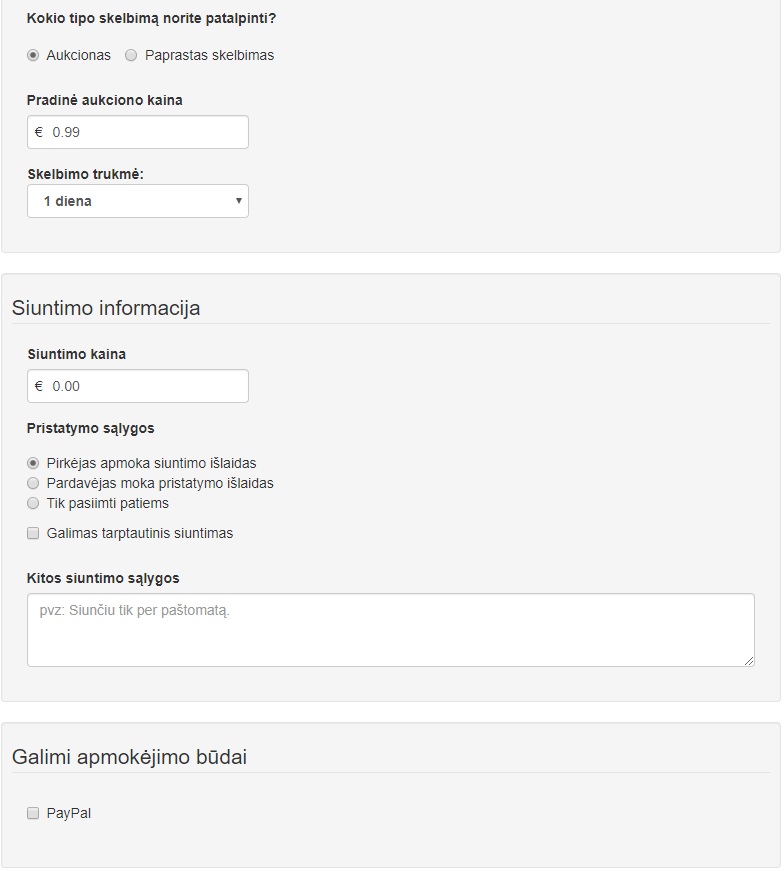Choose Tik pasiimti patiems delivery option
This screenshot has height=871, width=784.
click(x=33, y=503)
